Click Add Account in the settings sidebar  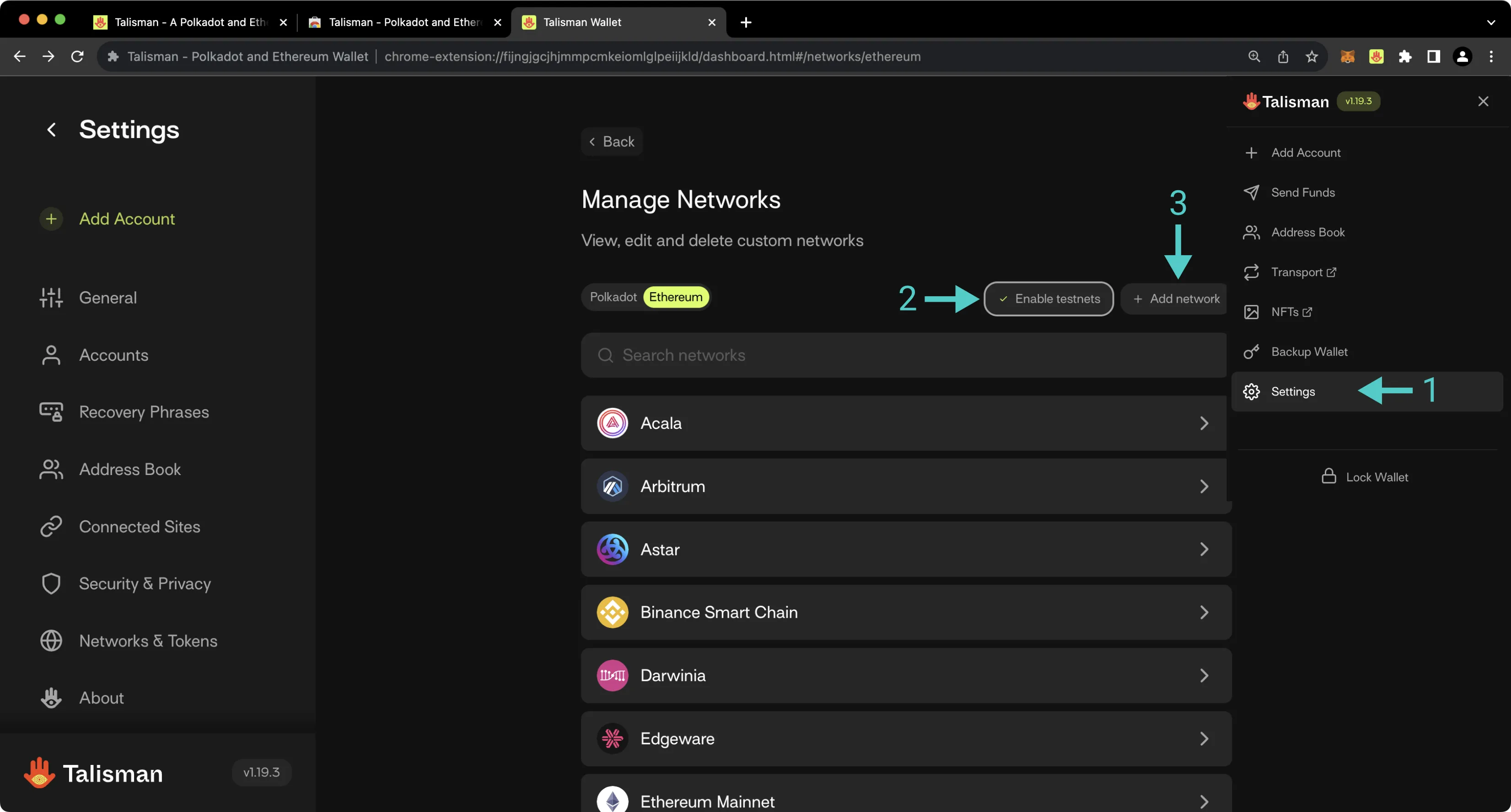coord(127,219)
